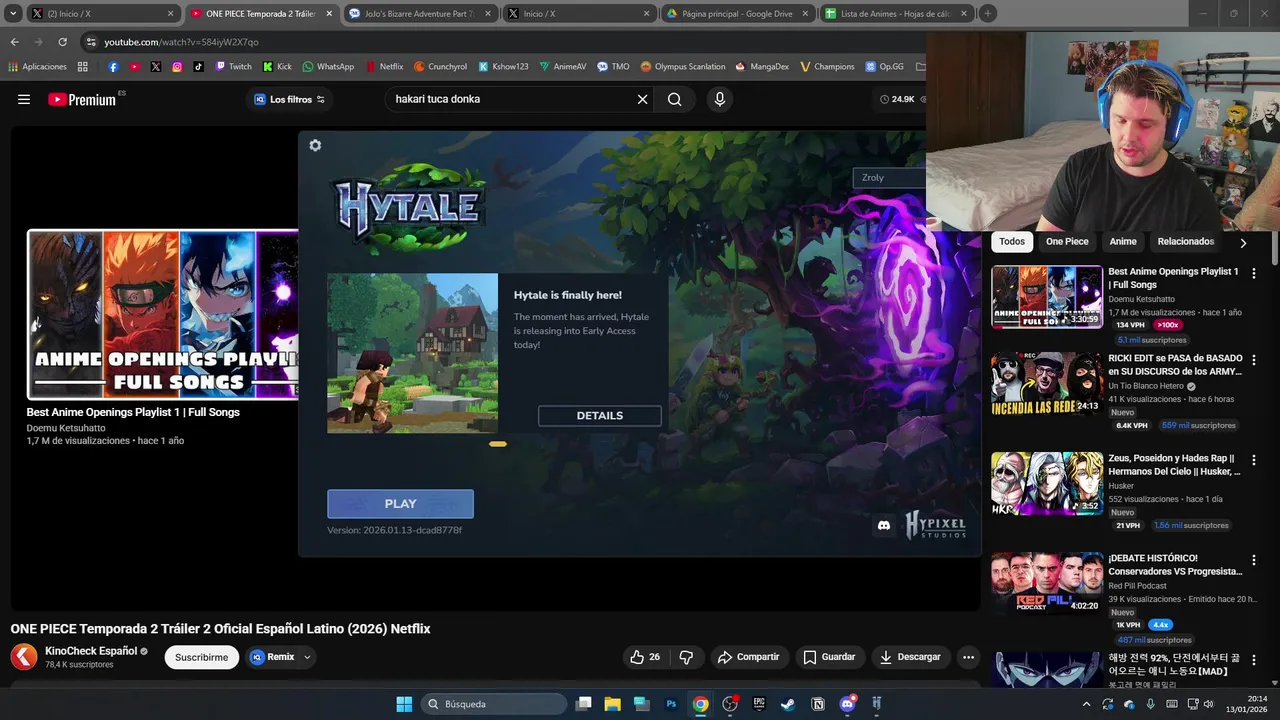Open Epic Games Launcher from taskbar

759,704
